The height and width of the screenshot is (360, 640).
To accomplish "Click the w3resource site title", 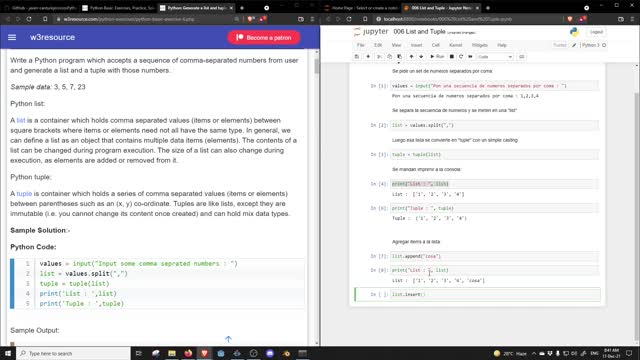I will click(x=52, y=37).
